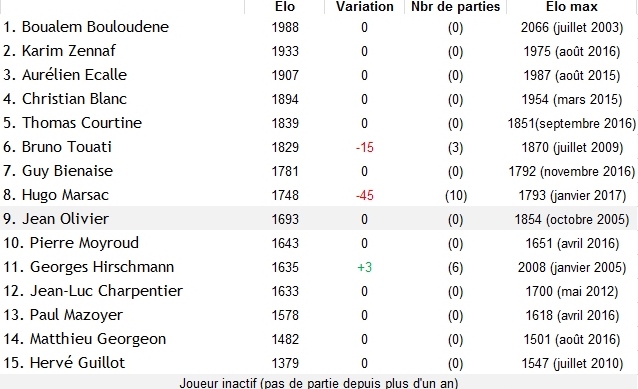638x389 pixels.
Task: Click the Nbr de parties column header
Action: (455, 7)
